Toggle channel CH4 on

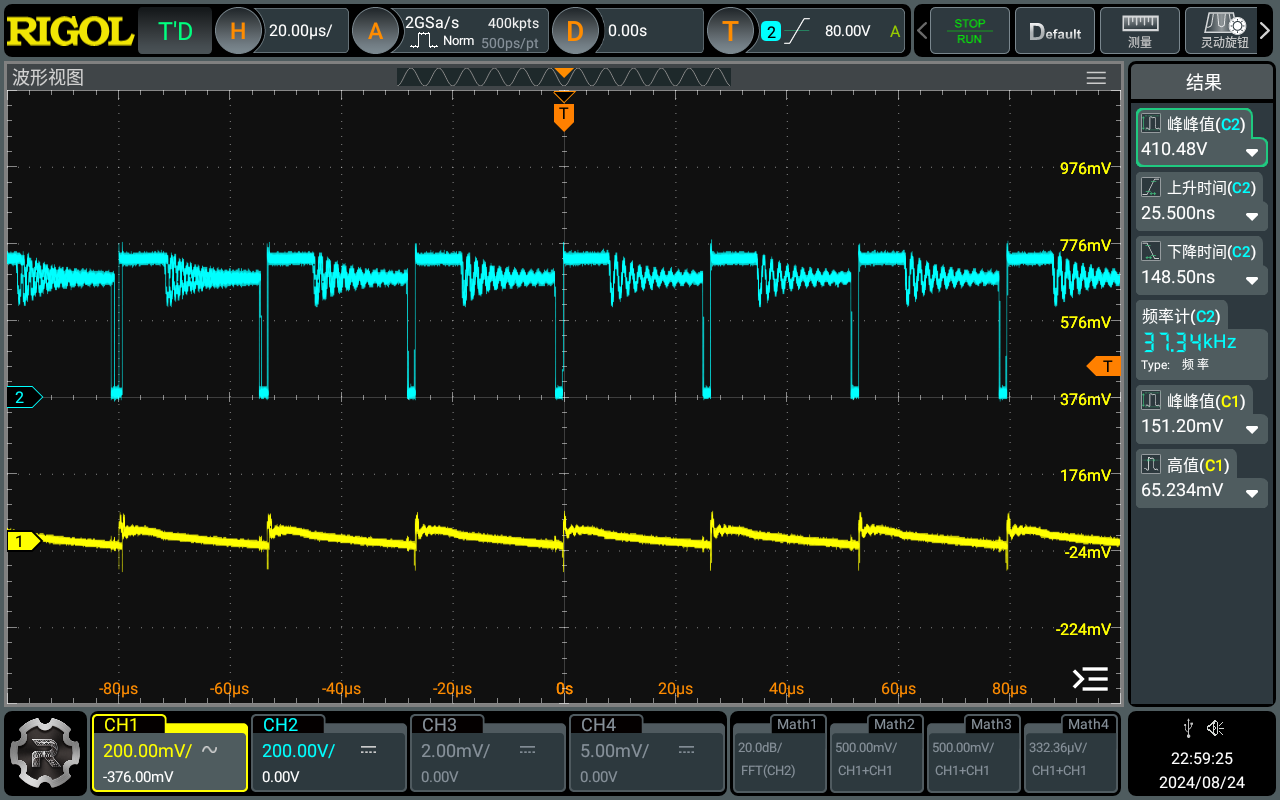(646, 753)
